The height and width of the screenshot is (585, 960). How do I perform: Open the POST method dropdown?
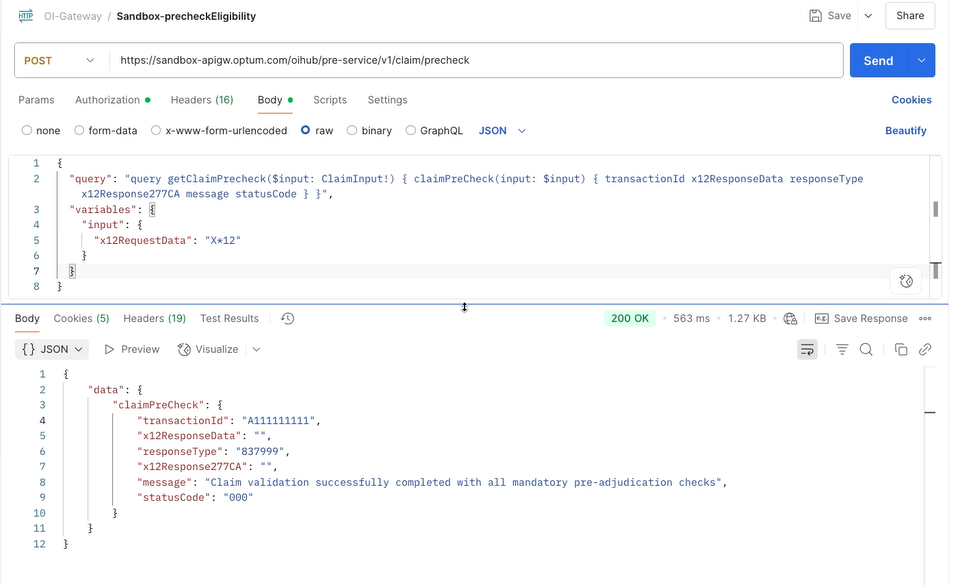(x=59, y=61)
